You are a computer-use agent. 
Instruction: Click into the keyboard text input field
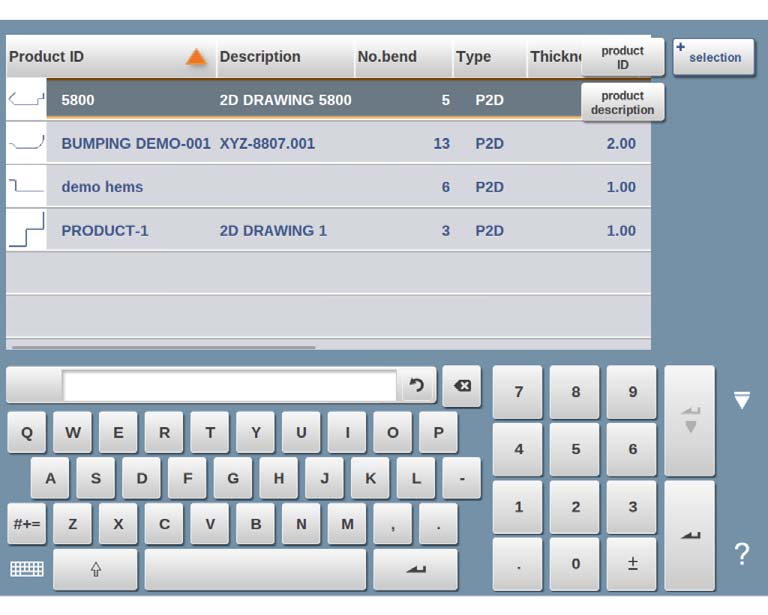coord(229,386)
